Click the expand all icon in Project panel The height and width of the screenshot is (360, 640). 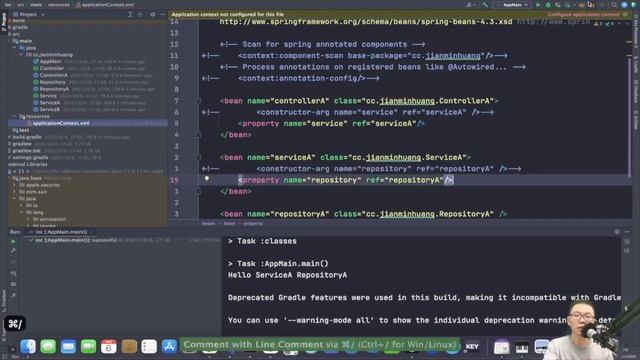[130, 14]
